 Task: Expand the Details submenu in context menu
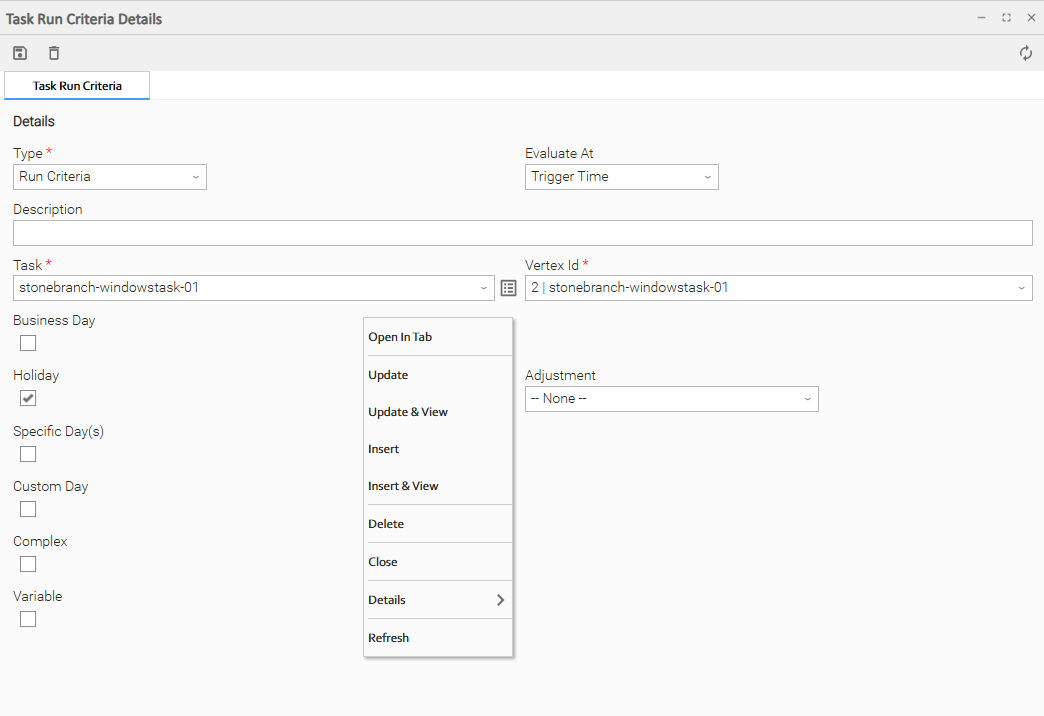[x=437, y=600]
